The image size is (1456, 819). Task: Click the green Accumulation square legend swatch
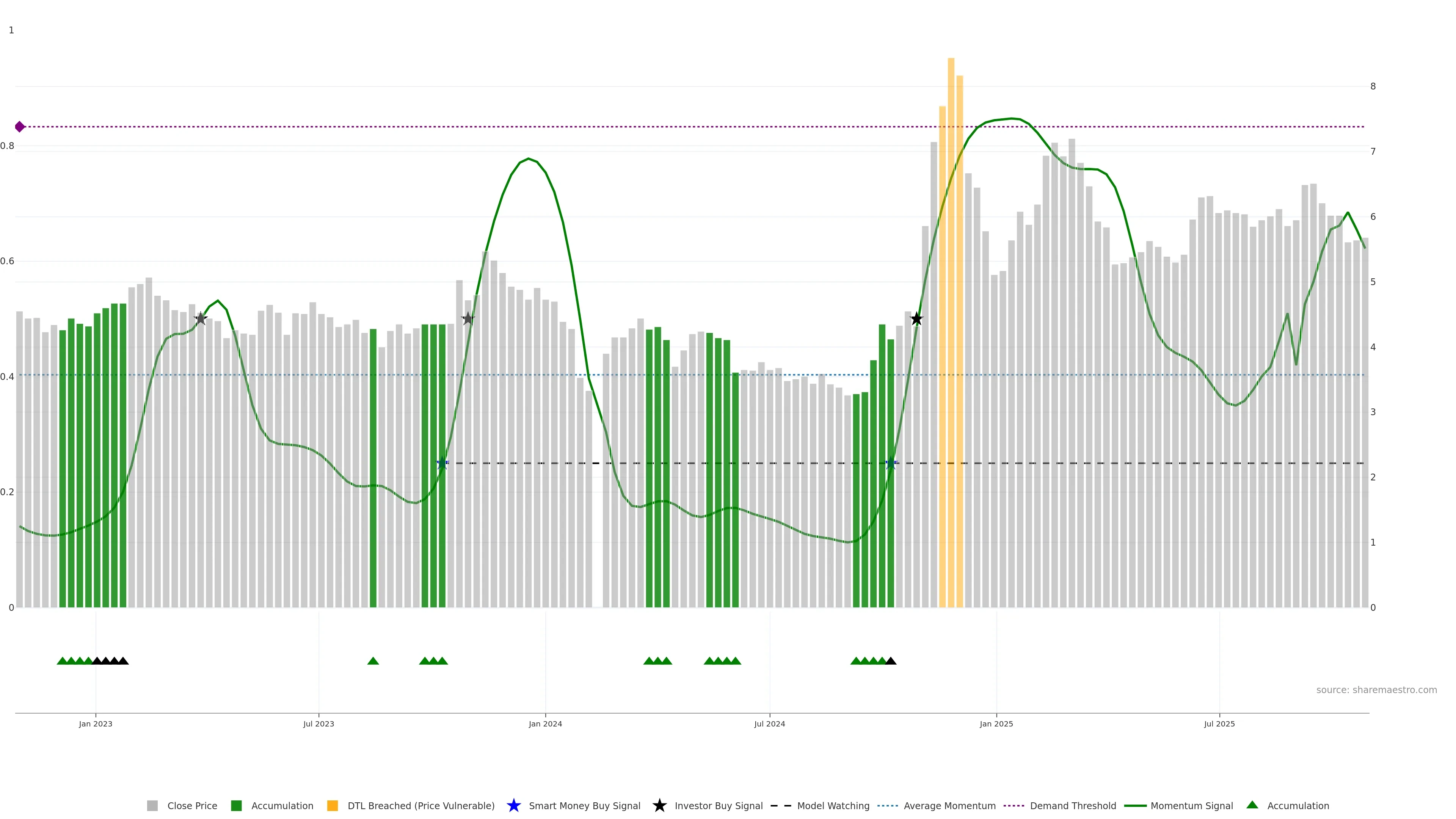coord(236,805)
